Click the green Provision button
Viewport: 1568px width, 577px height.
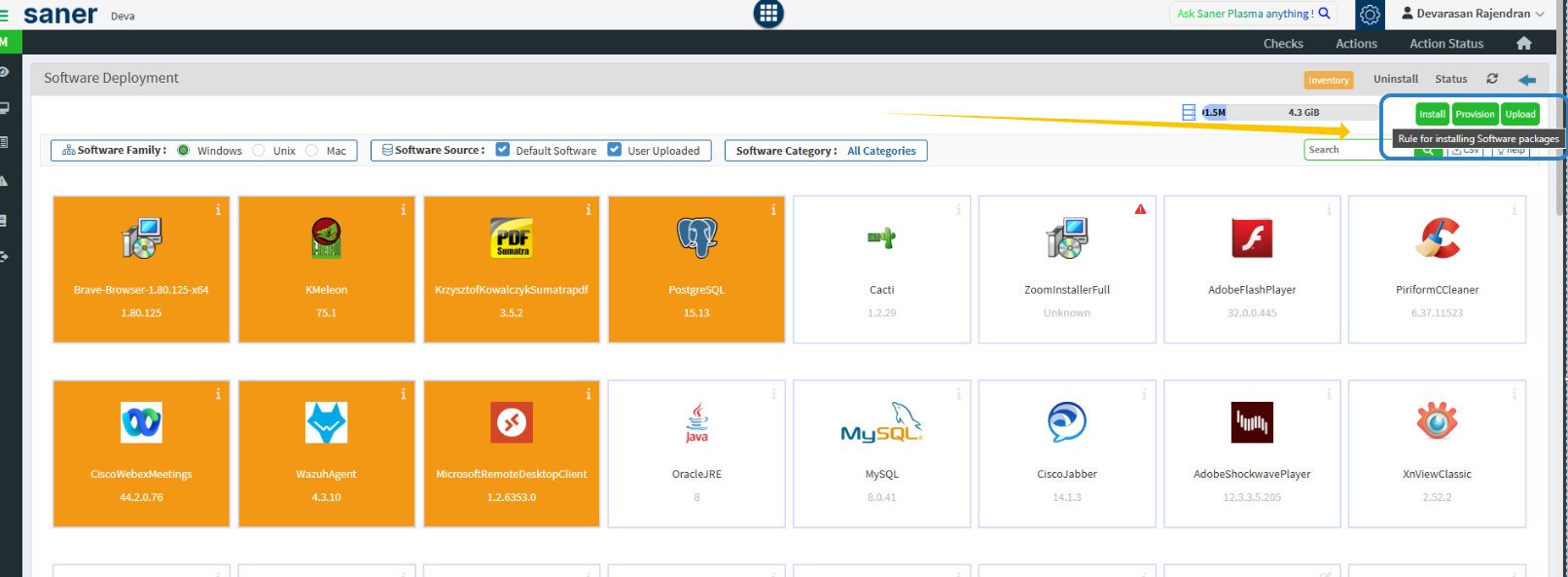[x=1475, y=114]
